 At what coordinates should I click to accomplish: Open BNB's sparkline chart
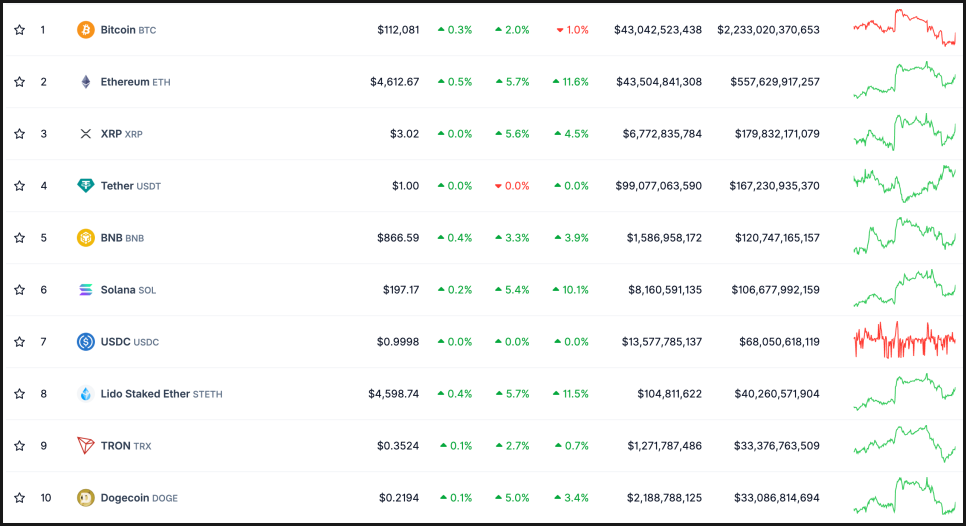pyautogui.click(x=904, y=236)
